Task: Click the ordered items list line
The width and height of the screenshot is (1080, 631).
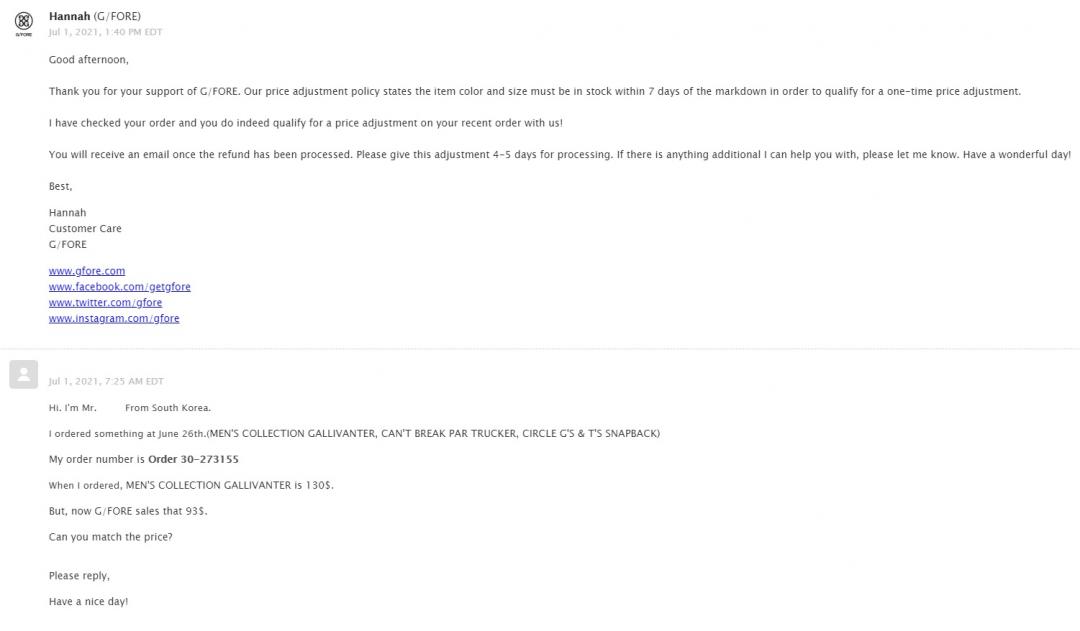Action: click(354, 433)
